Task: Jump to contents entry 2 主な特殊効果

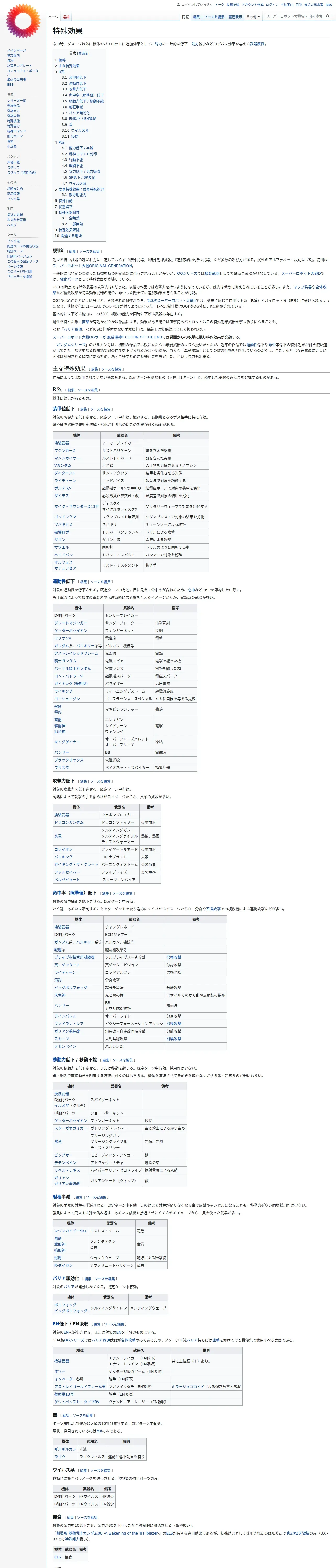Action: point(67,66)
